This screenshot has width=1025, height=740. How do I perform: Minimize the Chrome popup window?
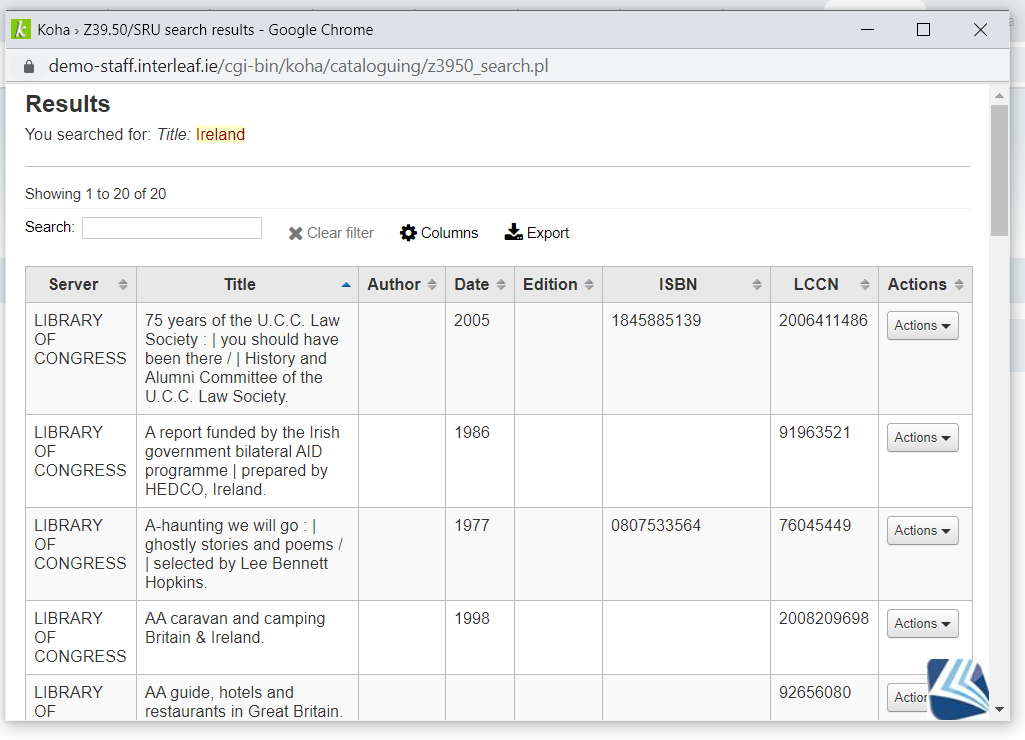[x=867, y=29]
